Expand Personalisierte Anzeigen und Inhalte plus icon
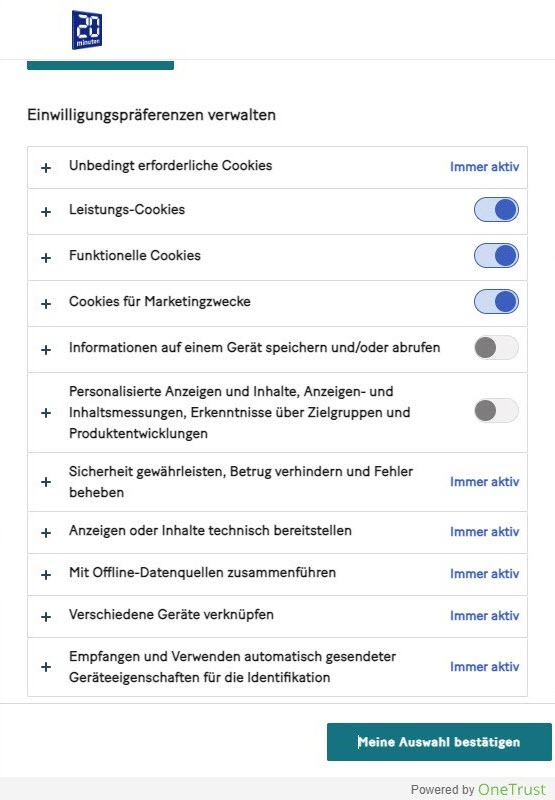The width and height of the screenshot is (555, 800). pos(46,413)
